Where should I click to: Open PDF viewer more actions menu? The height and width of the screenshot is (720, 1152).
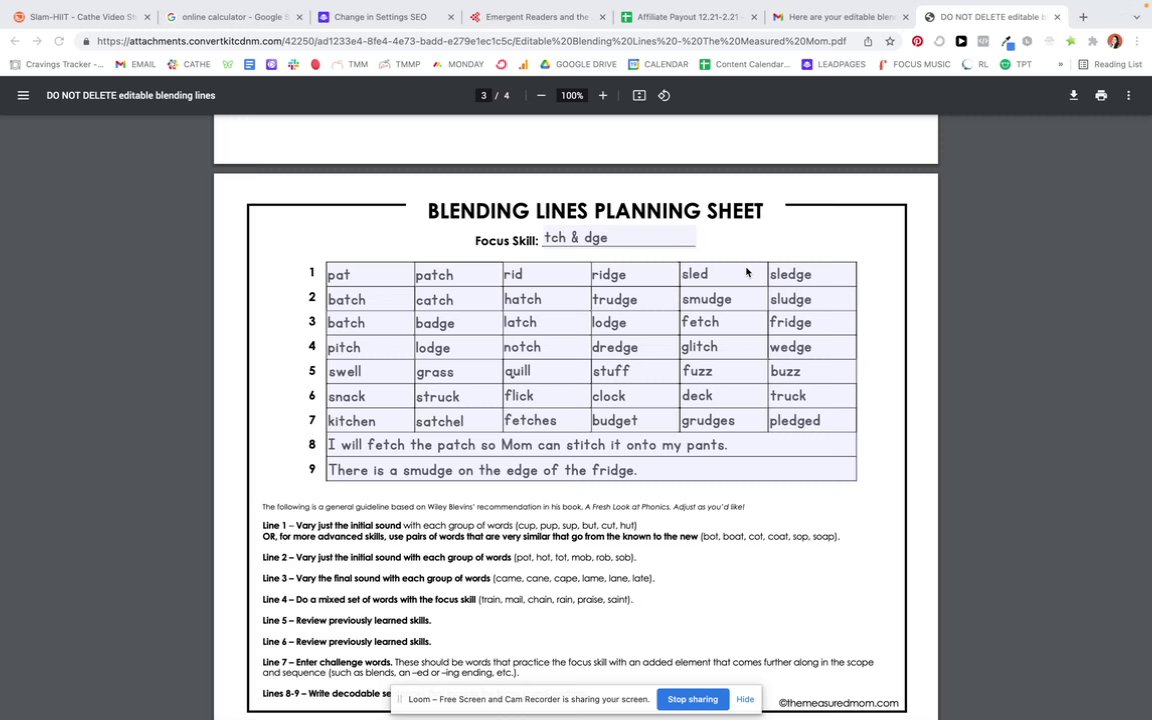pyautogui.click(x=1128, y=96)
